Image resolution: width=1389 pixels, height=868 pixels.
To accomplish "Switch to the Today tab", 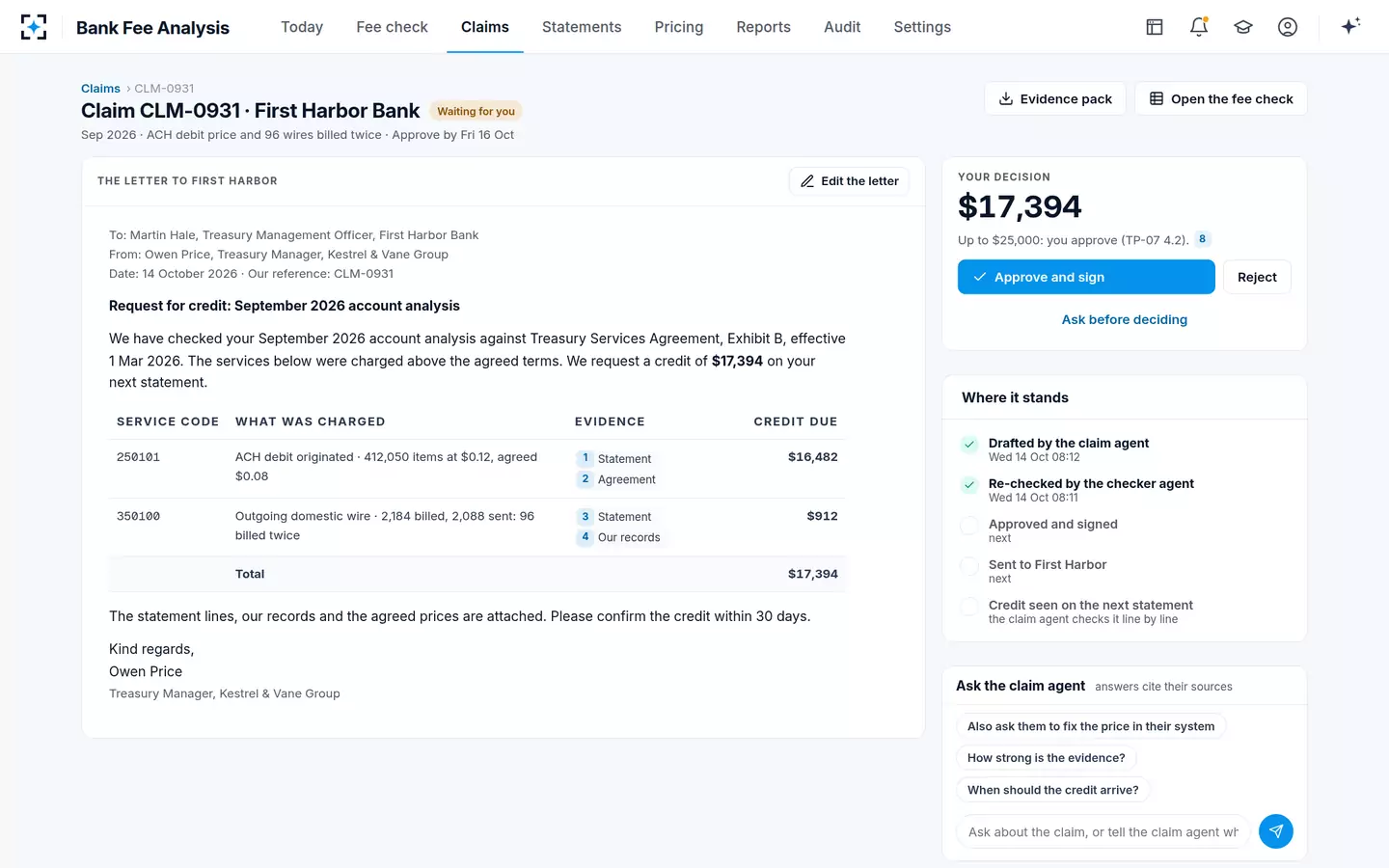I will pos(302,27).
